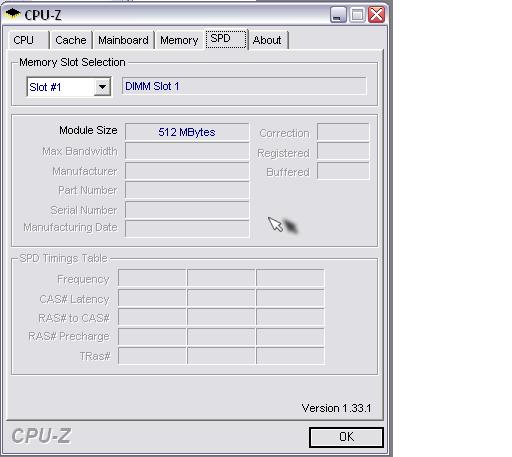
Task: Close the CPU-Z window
Action: tap(376, 15)
